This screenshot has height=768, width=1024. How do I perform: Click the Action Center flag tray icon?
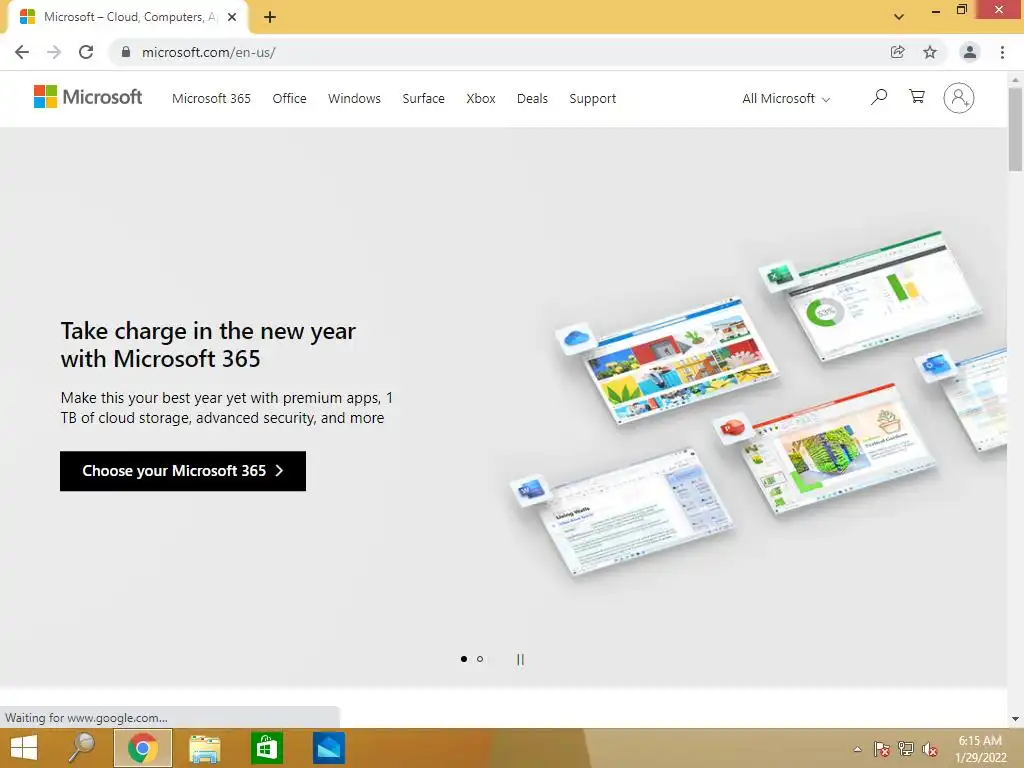(x=882, y=749)
